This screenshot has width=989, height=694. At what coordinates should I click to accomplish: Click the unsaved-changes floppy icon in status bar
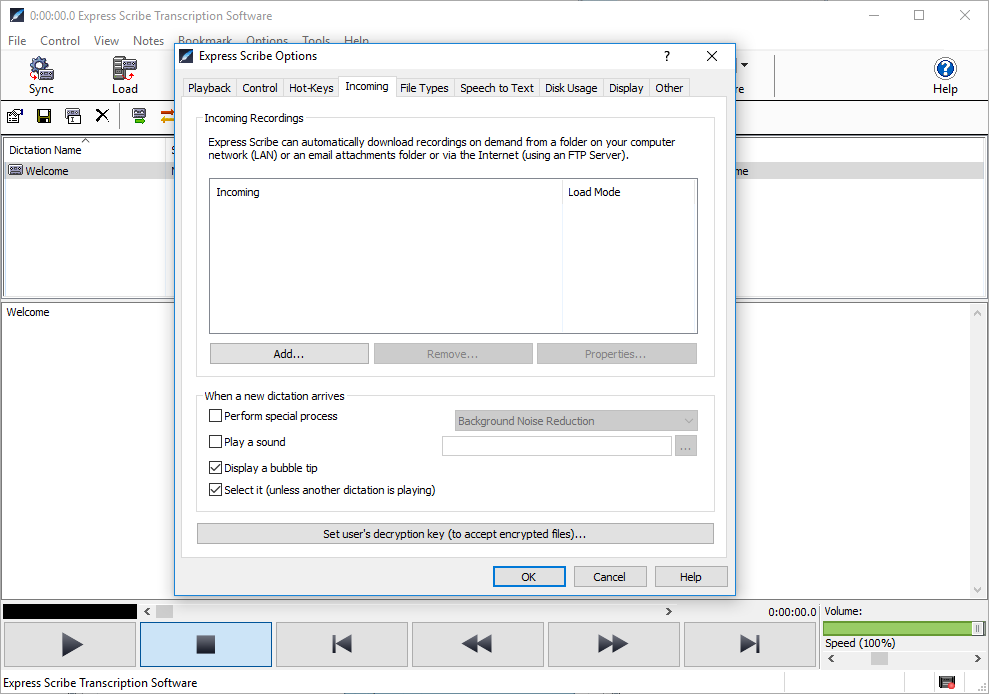click(x=948, y=682)
